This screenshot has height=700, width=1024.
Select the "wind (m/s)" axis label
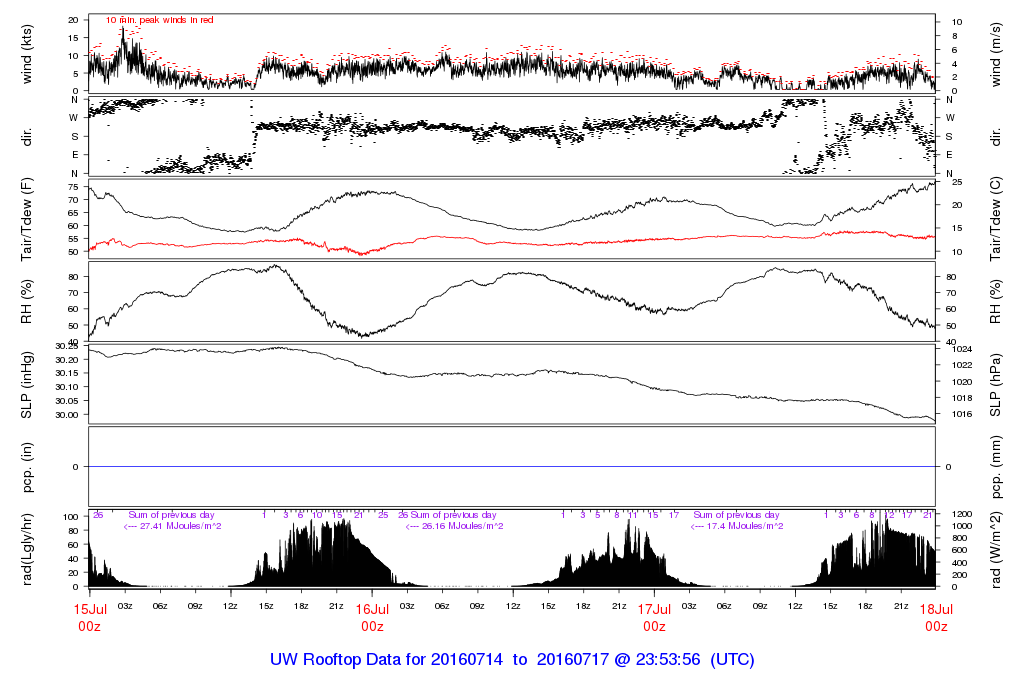click(995, 54)
